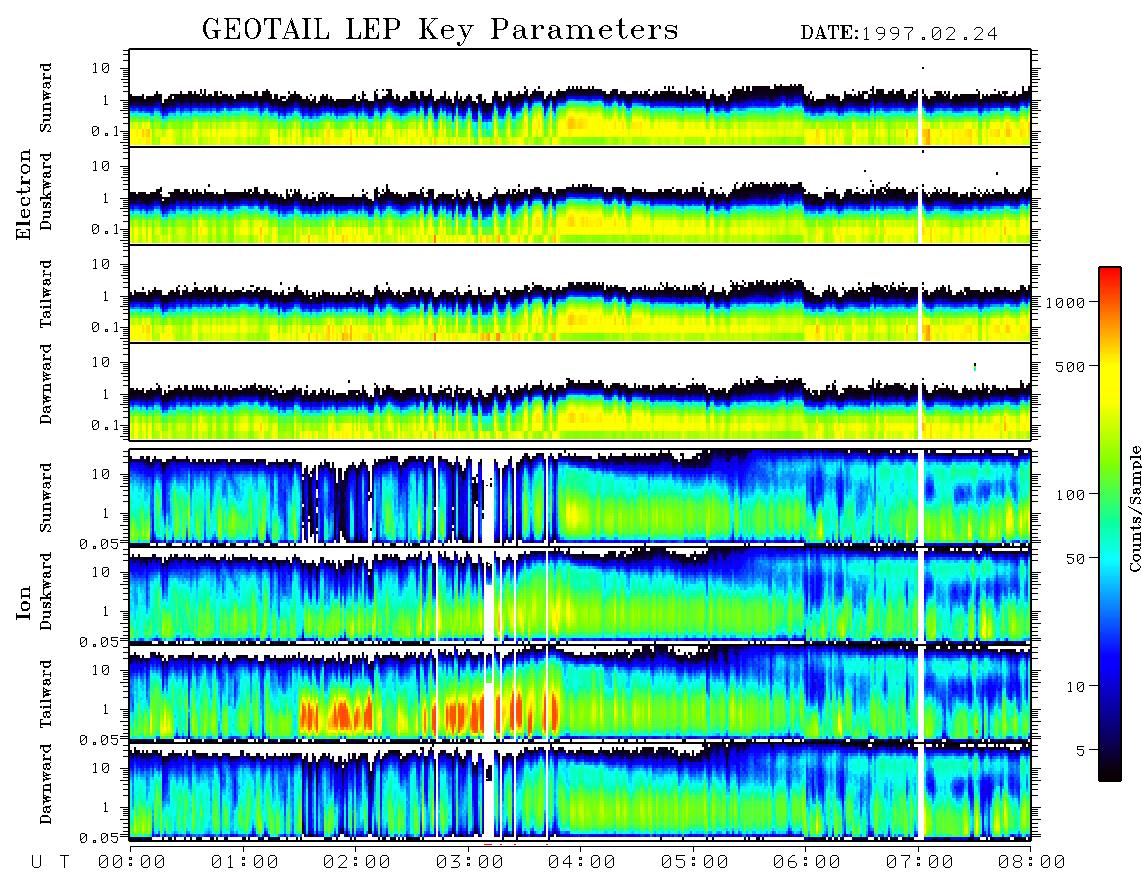Click the "U T" time axis label
1142x880 pixels.
(x=51, y=863)
